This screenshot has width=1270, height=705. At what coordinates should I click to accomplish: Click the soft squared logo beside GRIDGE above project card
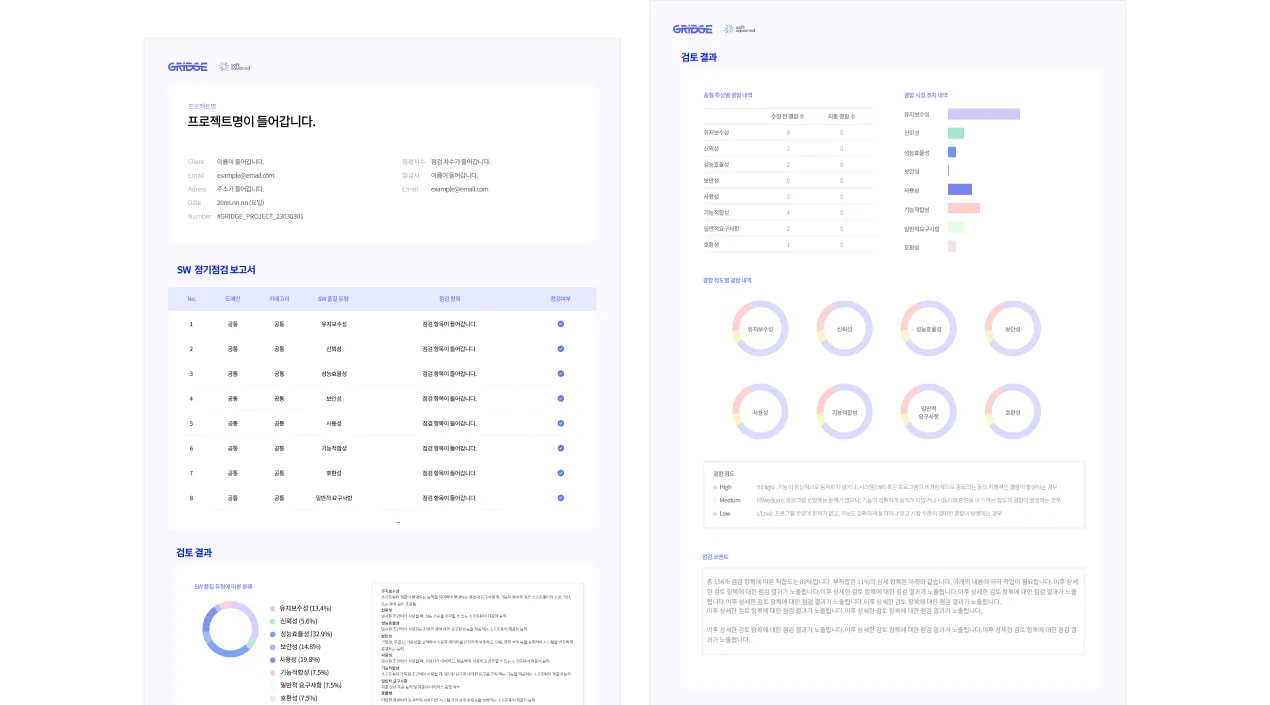pyautogui.click(x=235, y=67)
